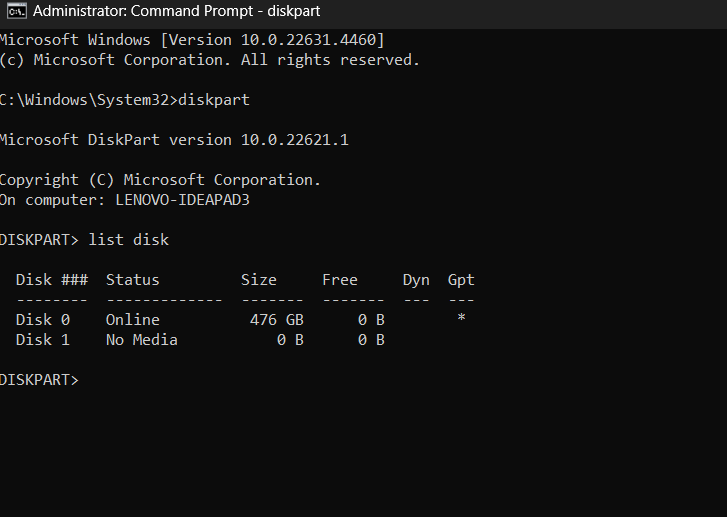Image resolution: width=727 pixels, height=517 pixels.
Task: Click the 'Disk 0' row label
Action: [43, 320]
